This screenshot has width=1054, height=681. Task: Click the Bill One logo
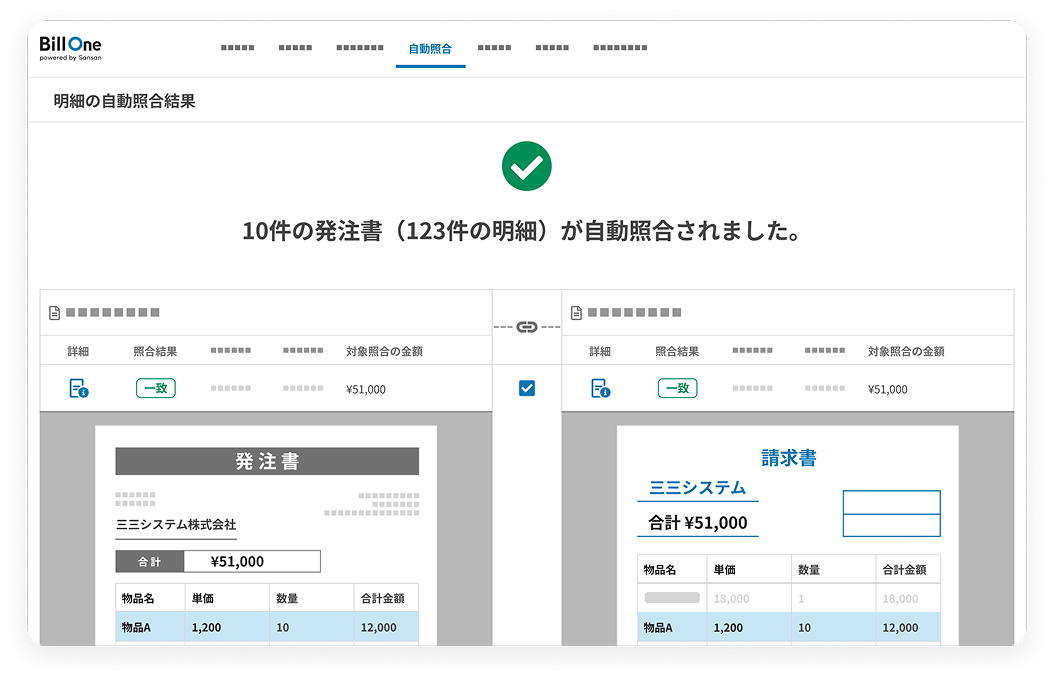pyautogui.click(x=70, y=48)
